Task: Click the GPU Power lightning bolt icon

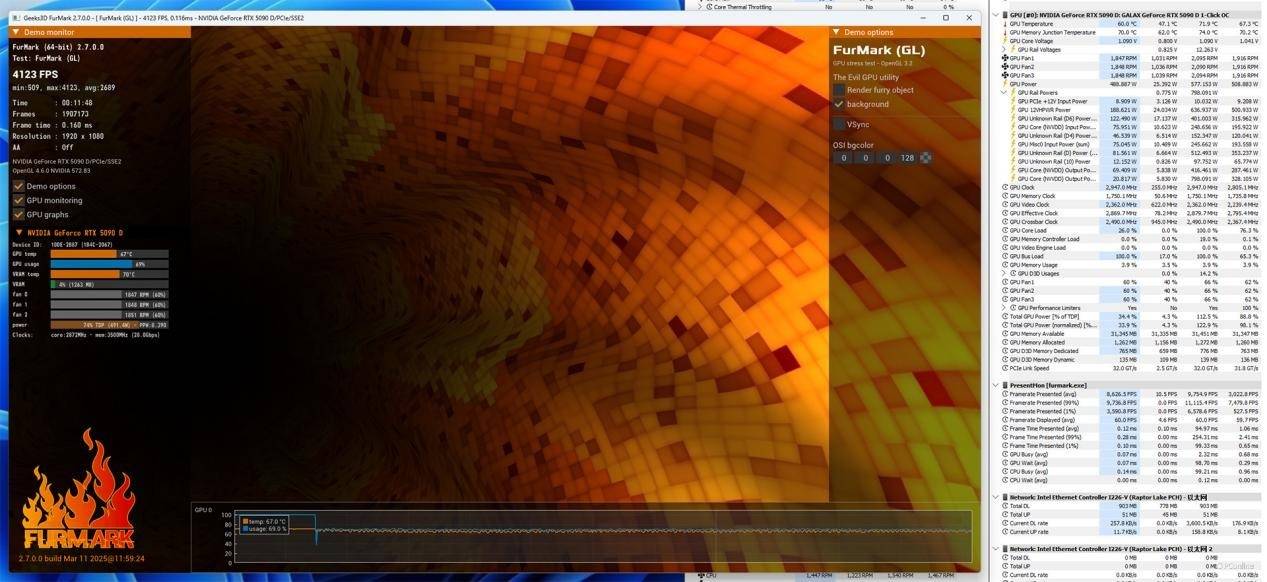Action: tap(1005, 84)
